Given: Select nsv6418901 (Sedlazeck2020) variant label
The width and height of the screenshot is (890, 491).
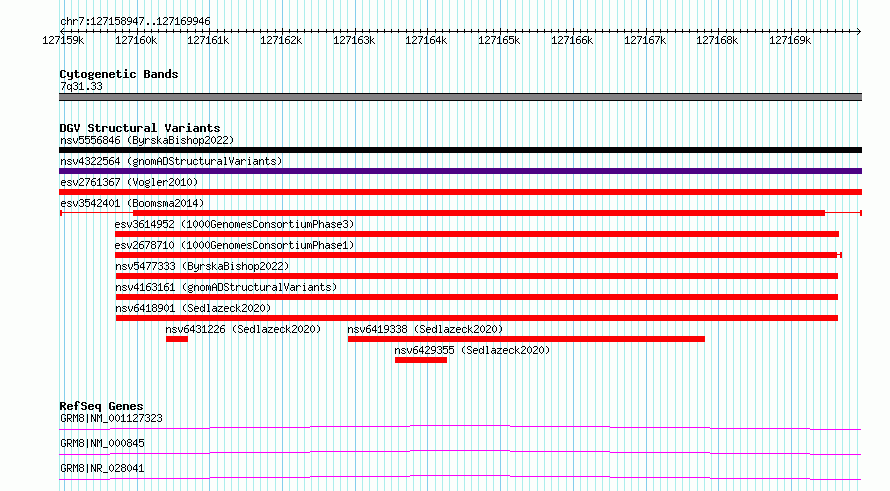Looking at the screenshot, I should coord(193,308).
